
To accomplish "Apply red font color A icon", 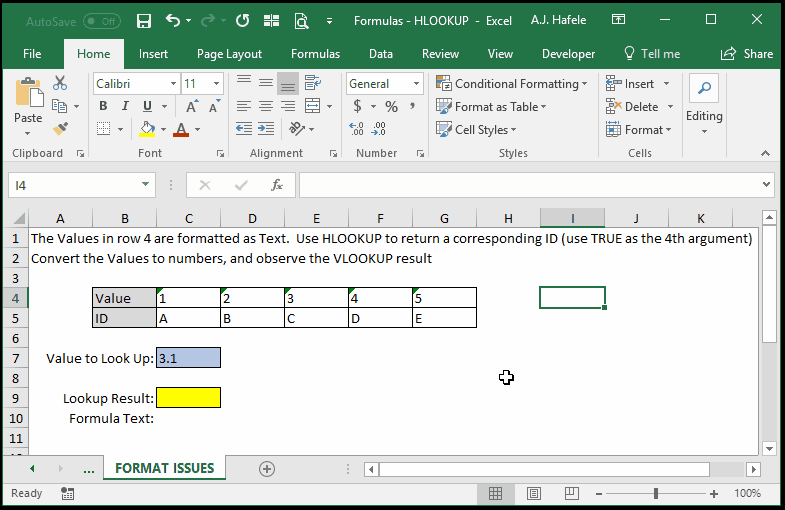I will coord(181,129).
